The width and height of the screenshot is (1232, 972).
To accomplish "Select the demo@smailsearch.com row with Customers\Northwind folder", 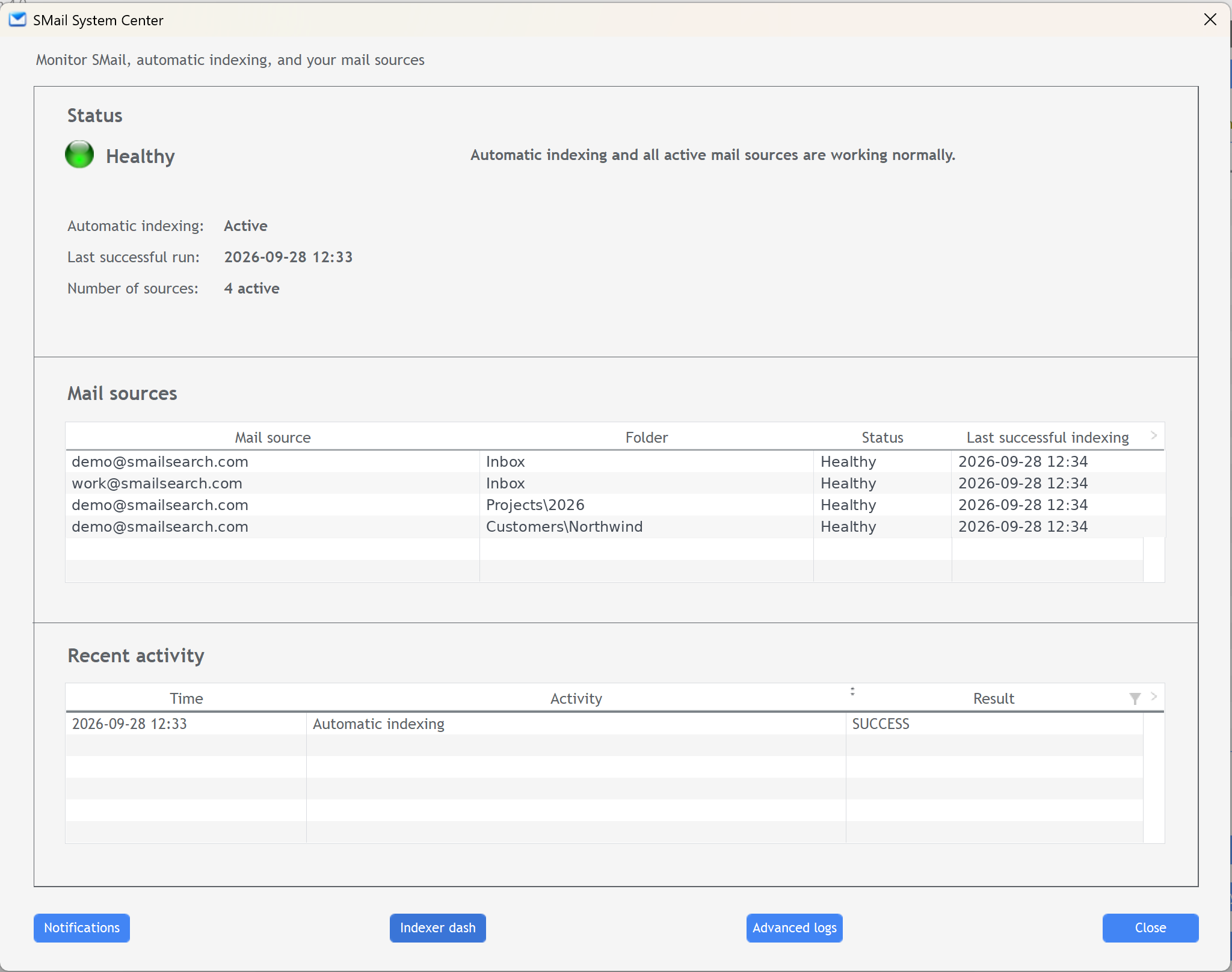I will click(x=615, y=526).
